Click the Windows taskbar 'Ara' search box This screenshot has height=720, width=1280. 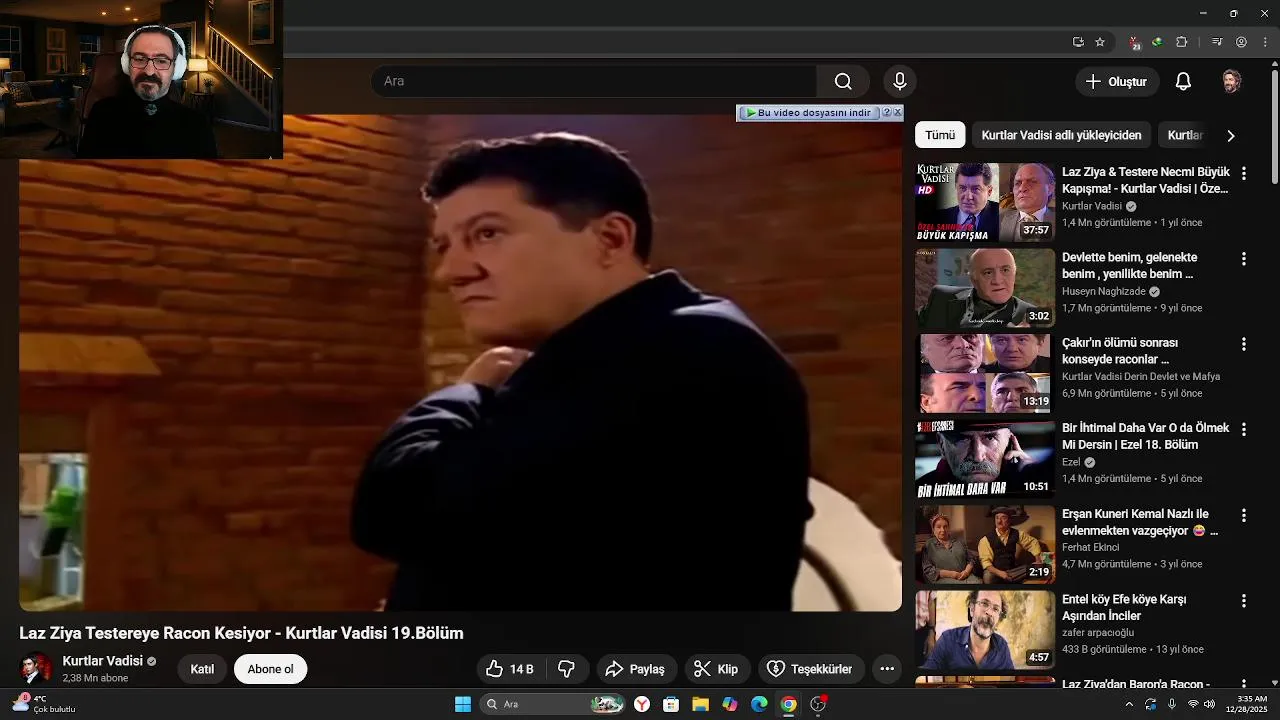pyautogui.click(x=552, y=704)
